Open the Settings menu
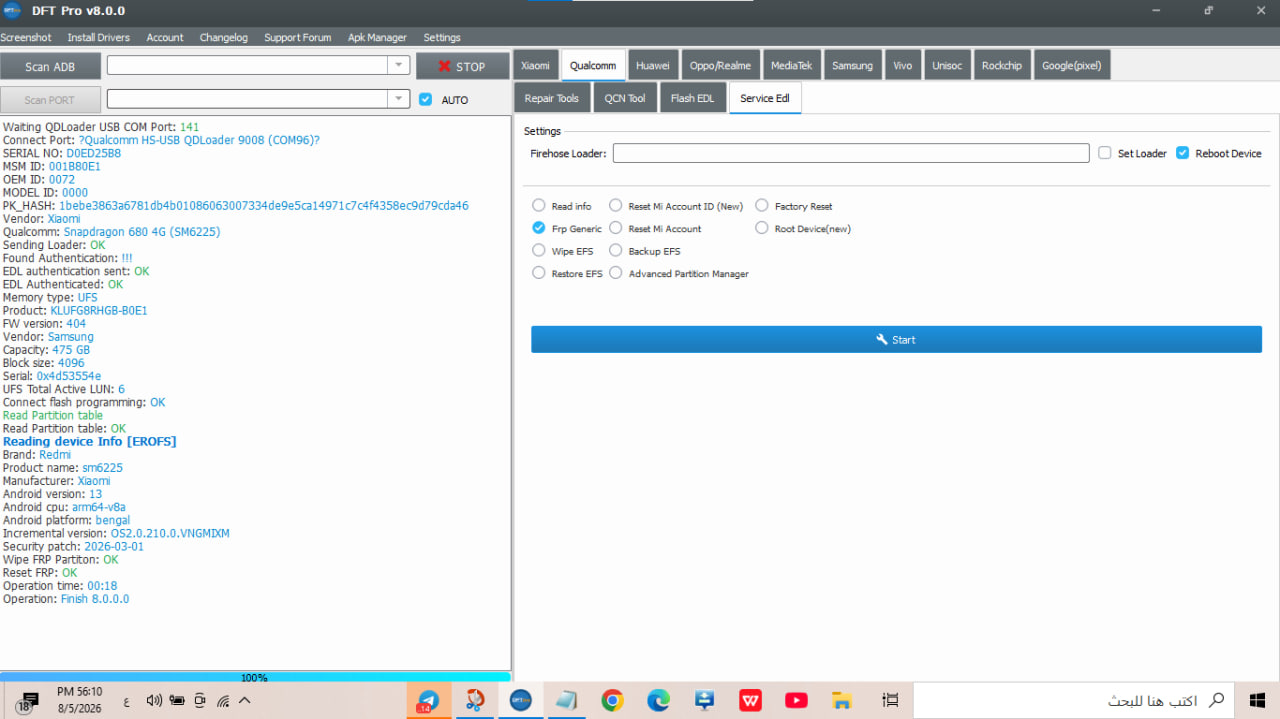This screenshot has width=1280, height=719. (442, 37)
